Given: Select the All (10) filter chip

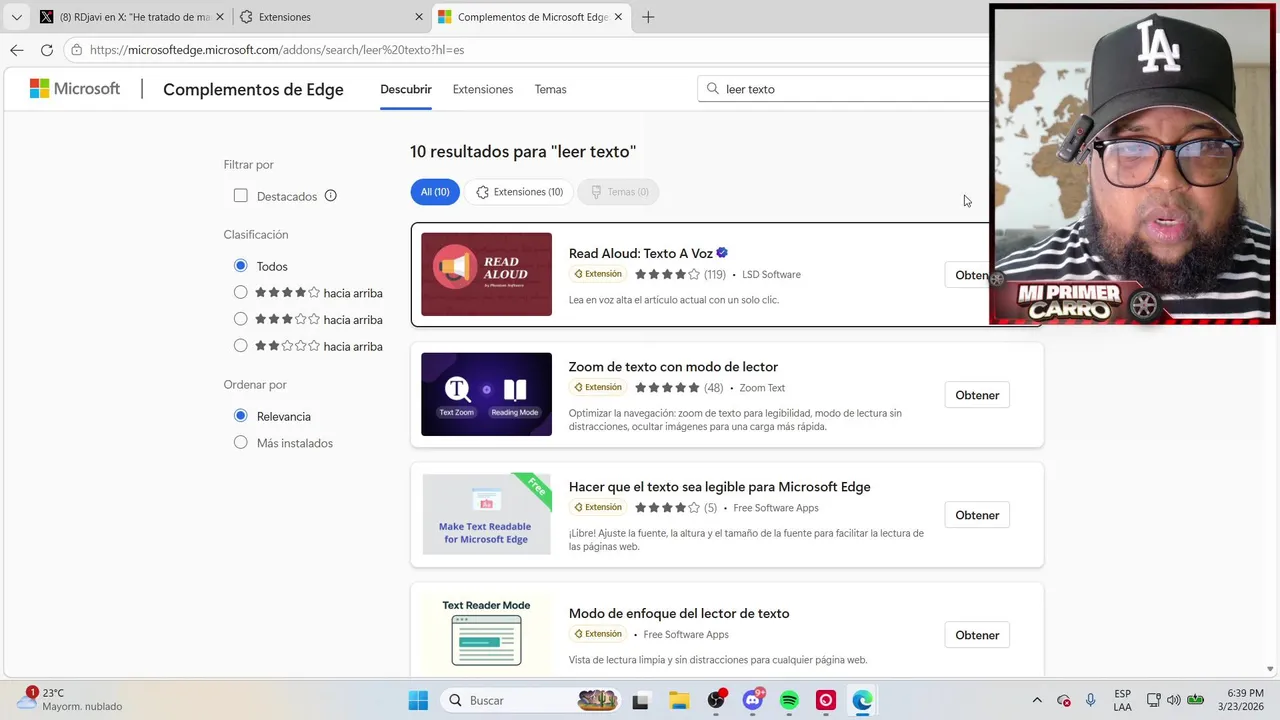Looking at the screenshot, I should tap(435, 192).
